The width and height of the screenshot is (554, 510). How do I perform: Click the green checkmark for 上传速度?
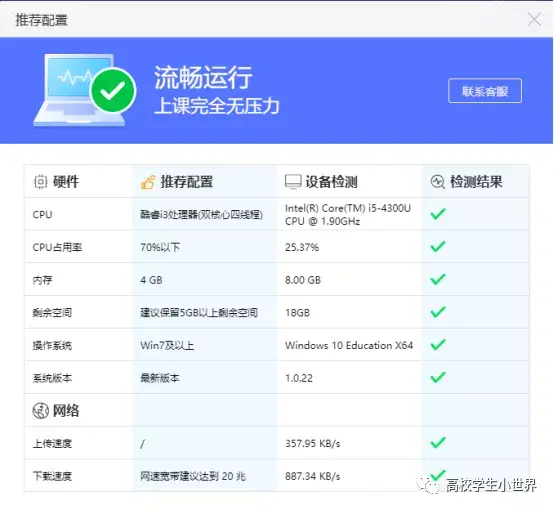point(438,442)
